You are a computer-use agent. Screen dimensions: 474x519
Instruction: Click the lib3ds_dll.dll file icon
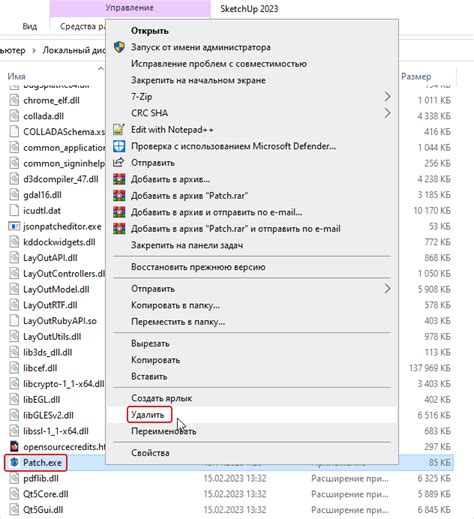point(14,352)
